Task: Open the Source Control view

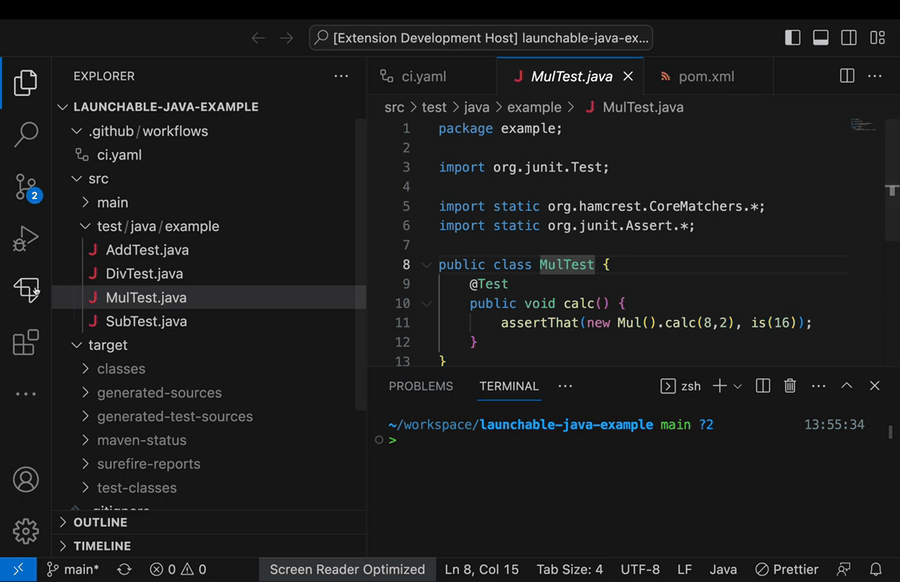Action: point(26,187)
